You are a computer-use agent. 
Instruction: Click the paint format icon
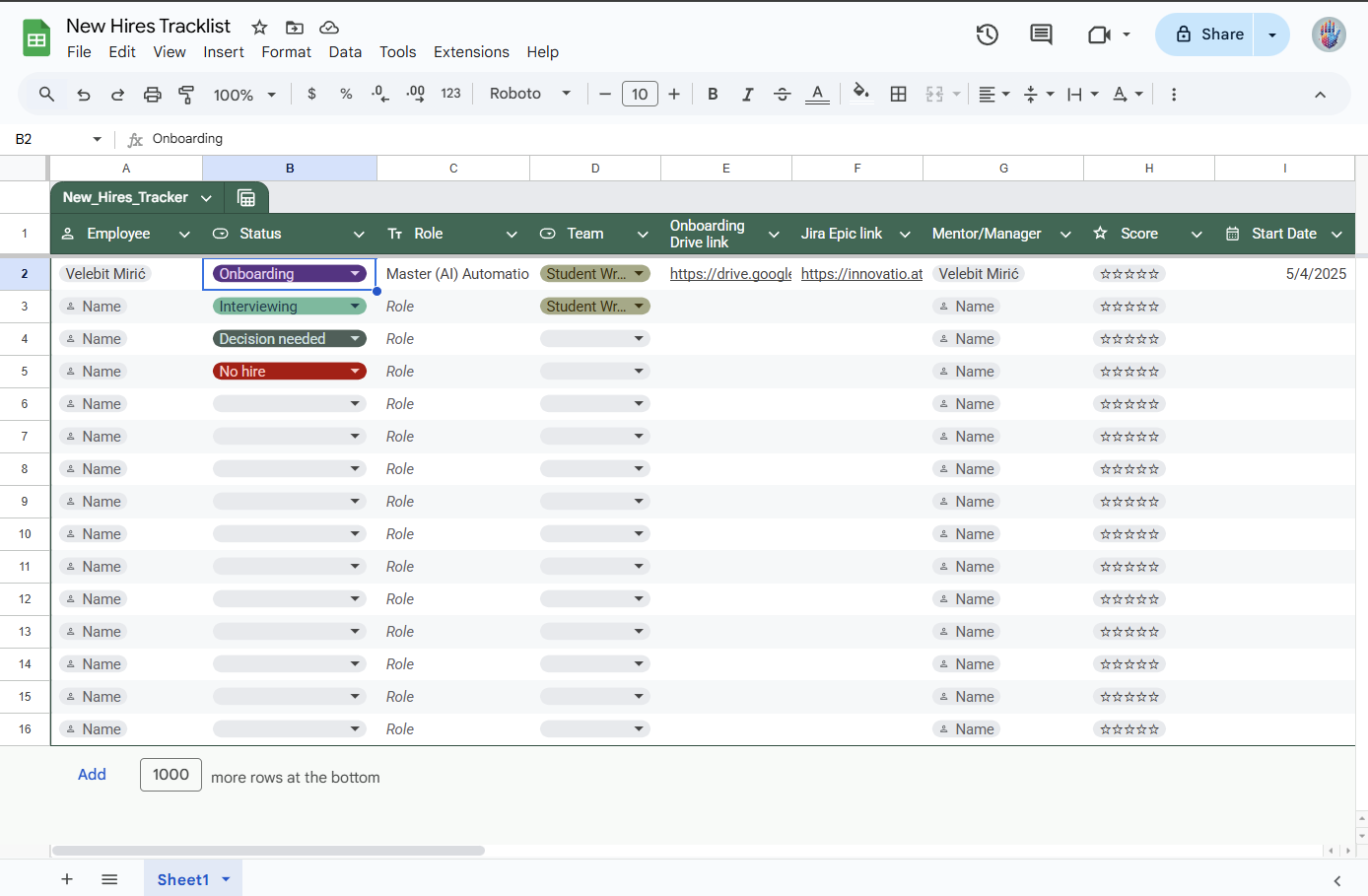tap(186, 94)
